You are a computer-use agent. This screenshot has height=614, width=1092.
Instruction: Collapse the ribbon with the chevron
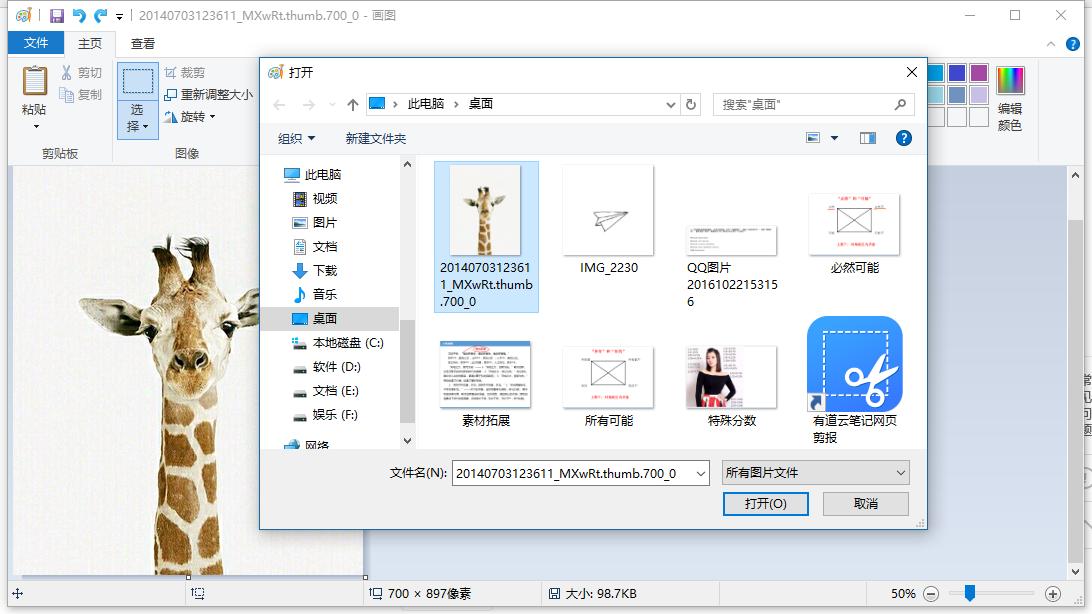point(1051,43)
